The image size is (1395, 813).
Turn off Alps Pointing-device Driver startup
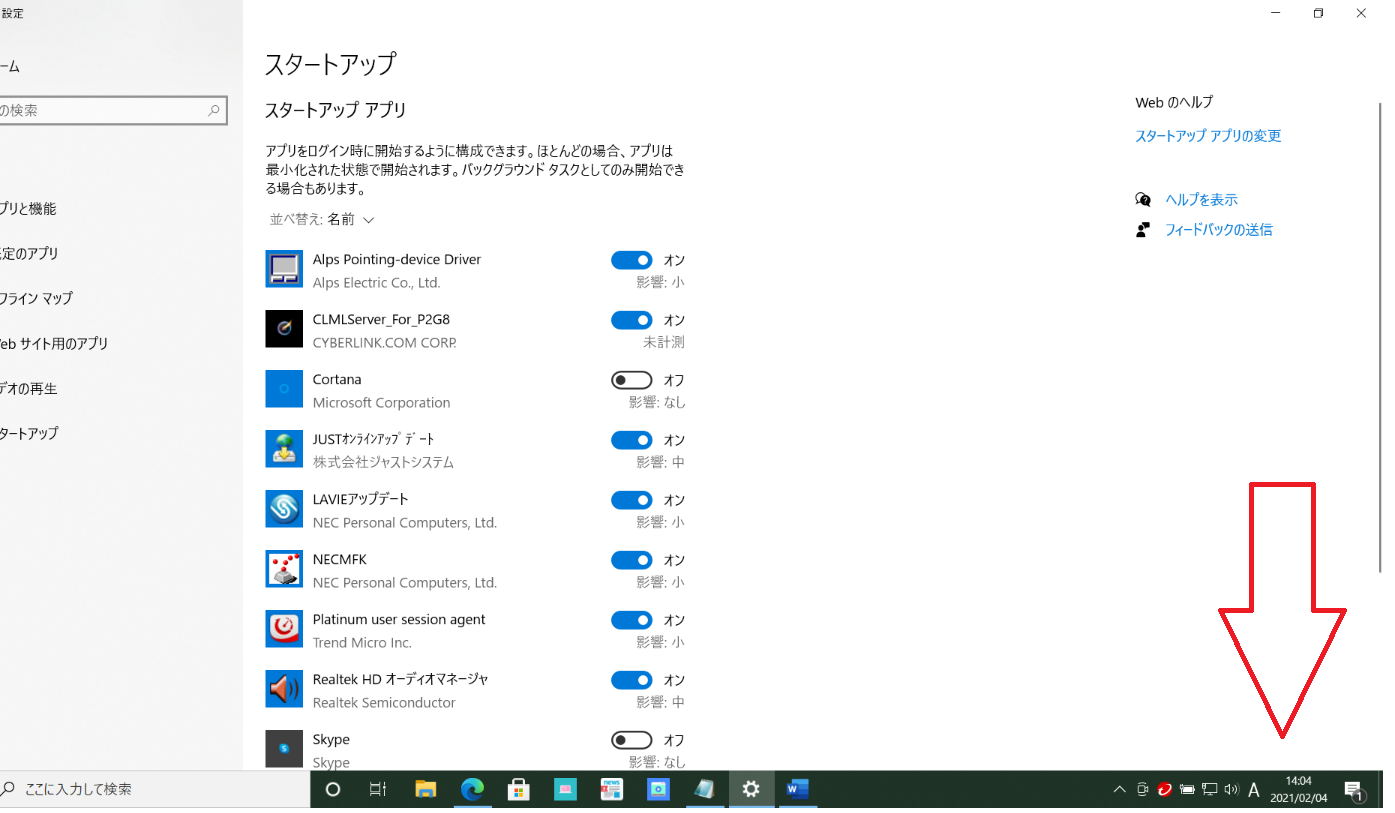coord(631,260)
